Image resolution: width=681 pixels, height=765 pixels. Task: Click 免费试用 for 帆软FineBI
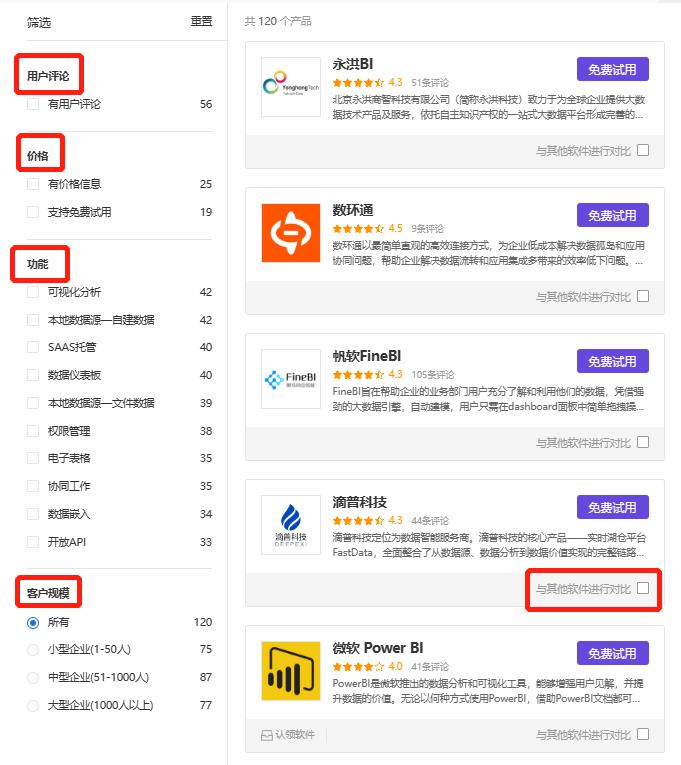point(613,361)
